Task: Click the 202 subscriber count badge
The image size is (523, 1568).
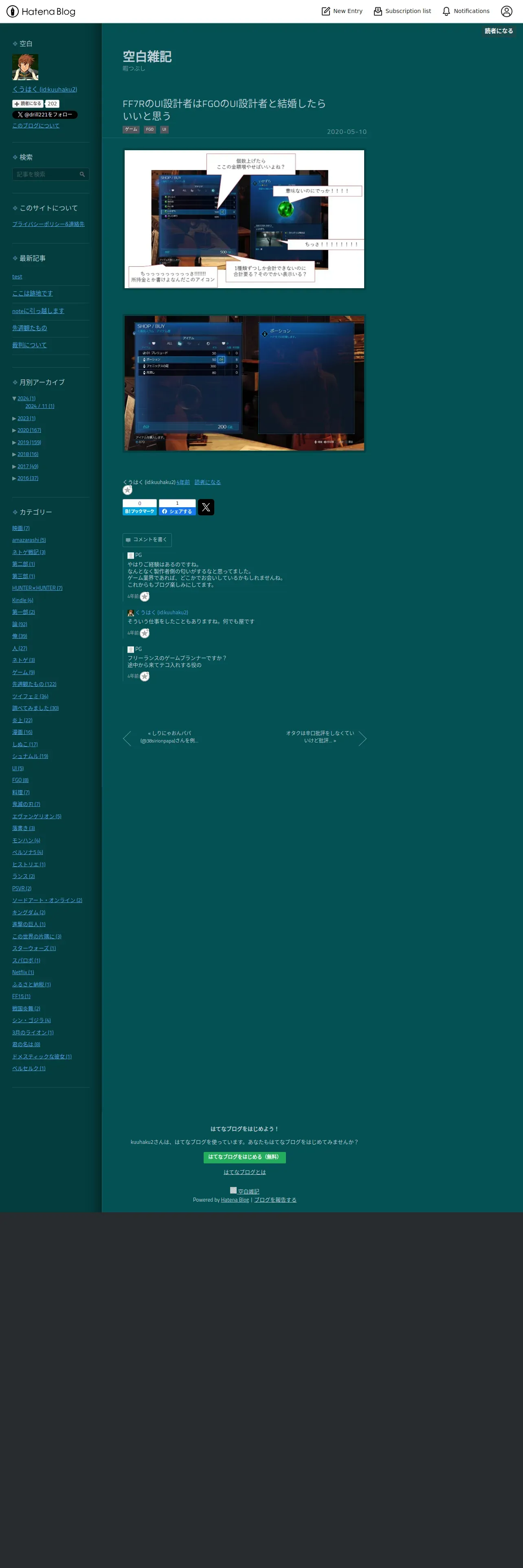Action: [53, 103]
